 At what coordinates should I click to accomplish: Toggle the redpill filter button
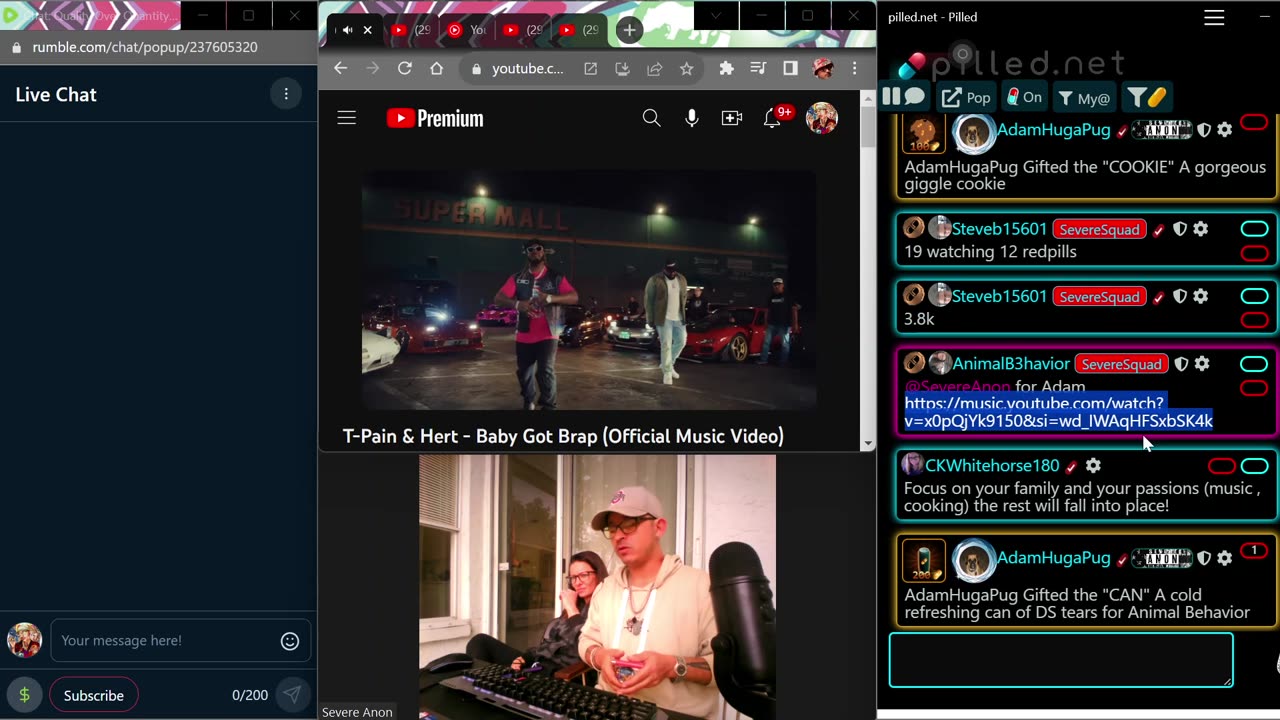point(1147,97)
